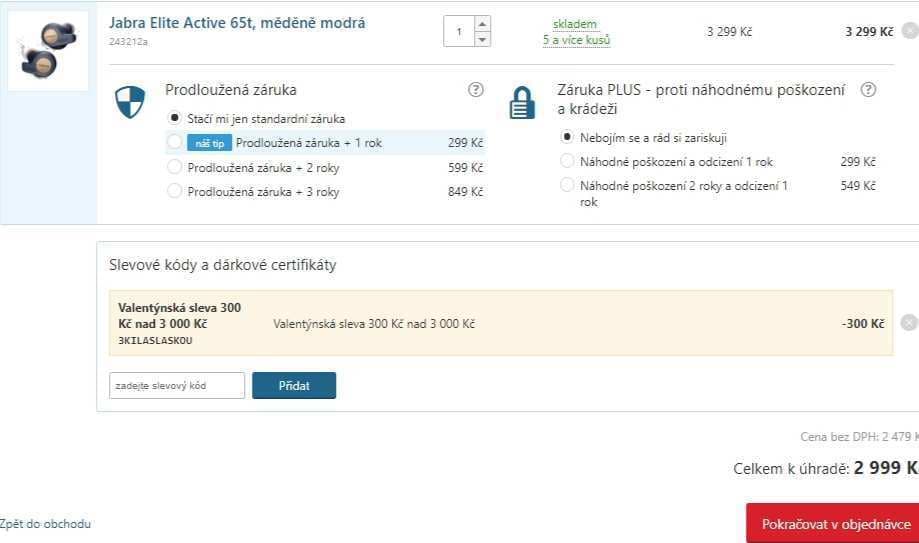Click the 599 Kč warranty price

(465, 168)
